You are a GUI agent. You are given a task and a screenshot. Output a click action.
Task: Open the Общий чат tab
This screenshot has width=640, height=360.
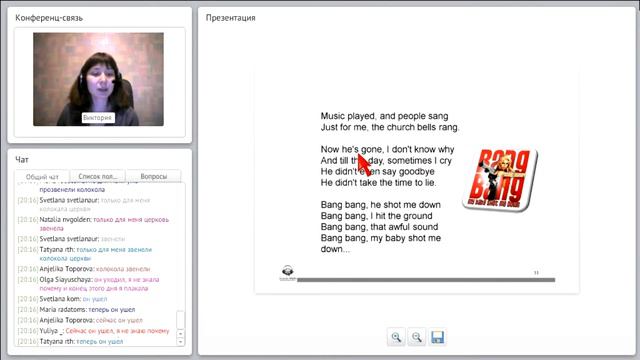tap(42, 177)
